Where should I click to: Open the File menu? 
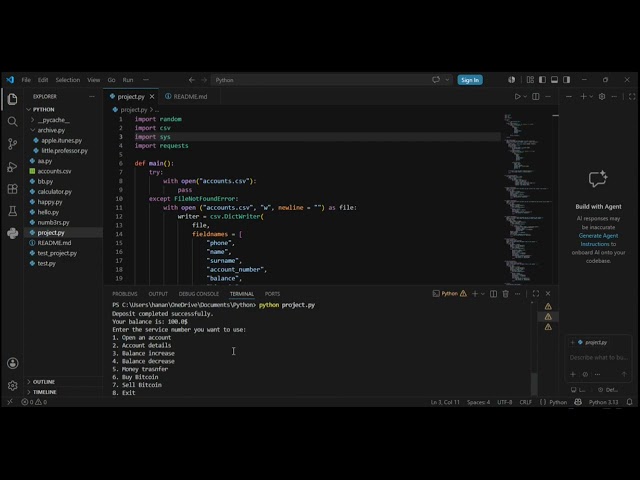26,80
